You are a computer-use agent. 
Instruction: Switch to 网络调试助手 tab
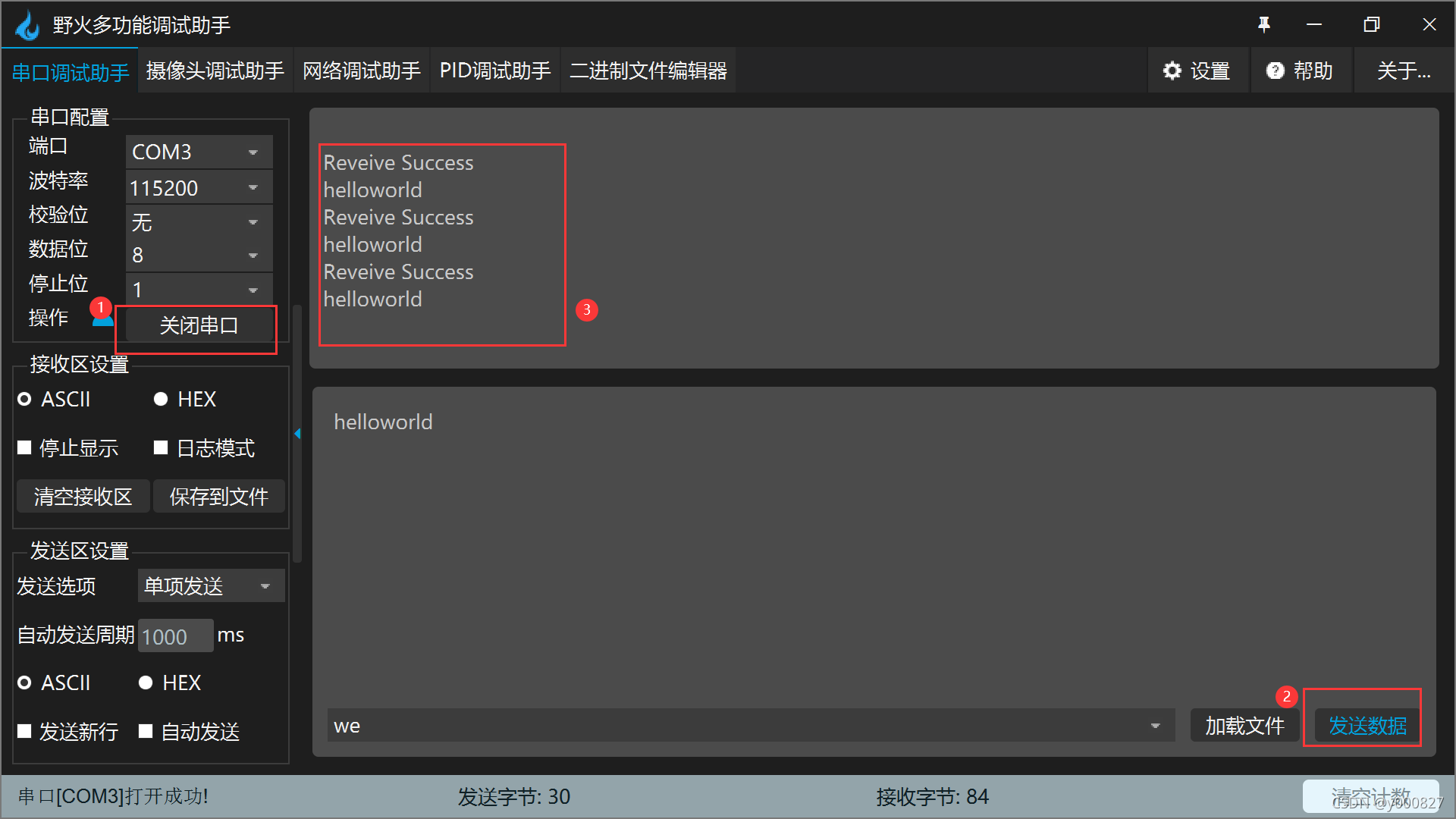pyautogui.click(x=361, y=71)
